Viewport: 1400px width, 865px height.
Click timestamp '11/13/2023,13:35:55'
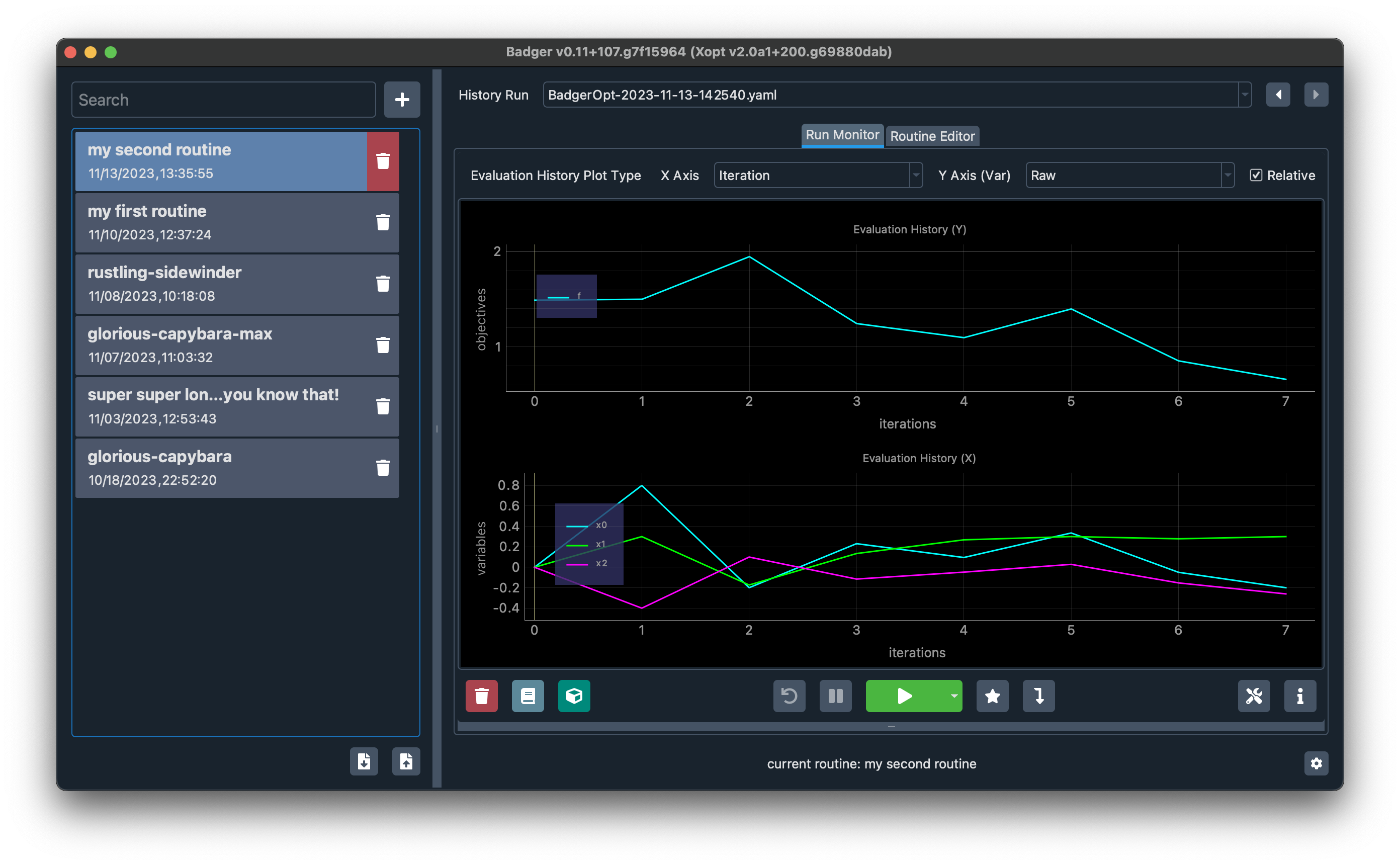(x=150, y=174)
